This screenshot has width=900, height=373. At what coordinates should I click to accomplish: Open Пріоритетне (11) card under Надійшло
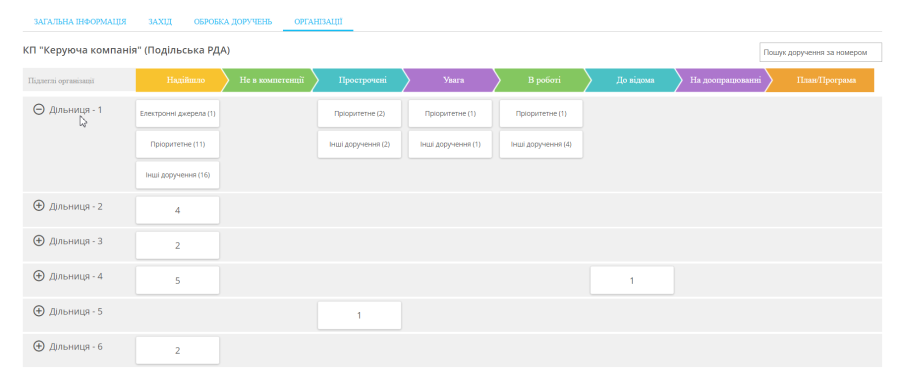(x=177, y=145)
